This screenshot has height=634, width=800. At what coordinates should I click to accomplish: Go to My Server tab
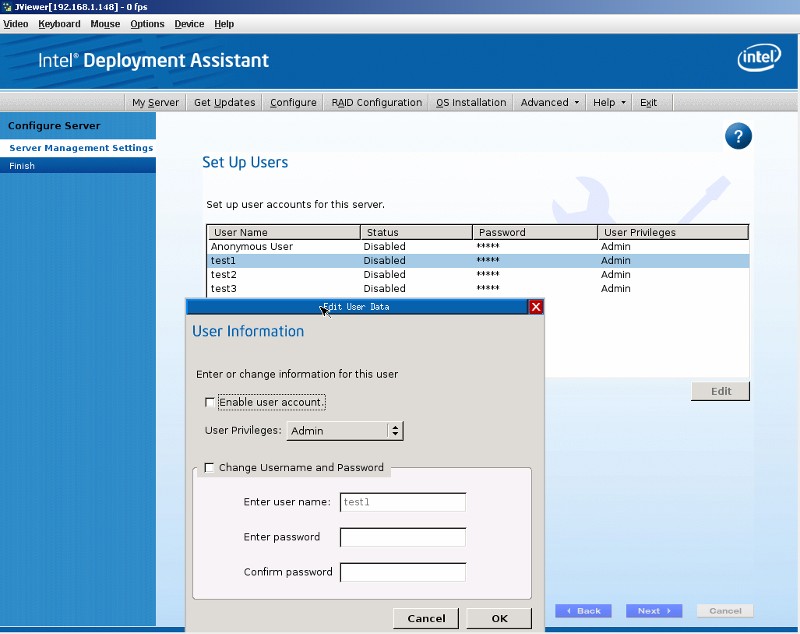pyautogui.click(x=156, y=103)
